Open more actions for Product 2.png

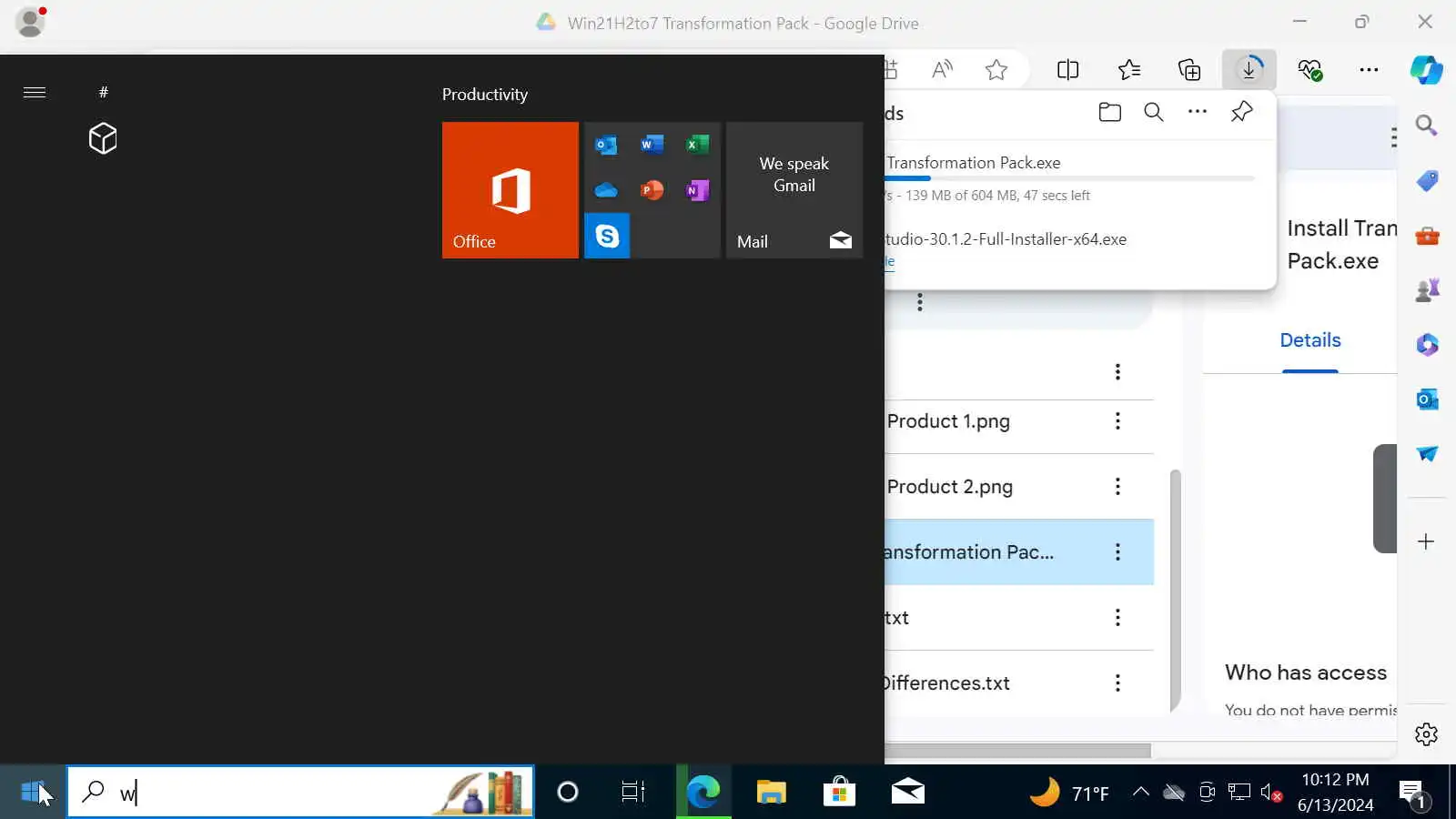tap(1117, 487)
